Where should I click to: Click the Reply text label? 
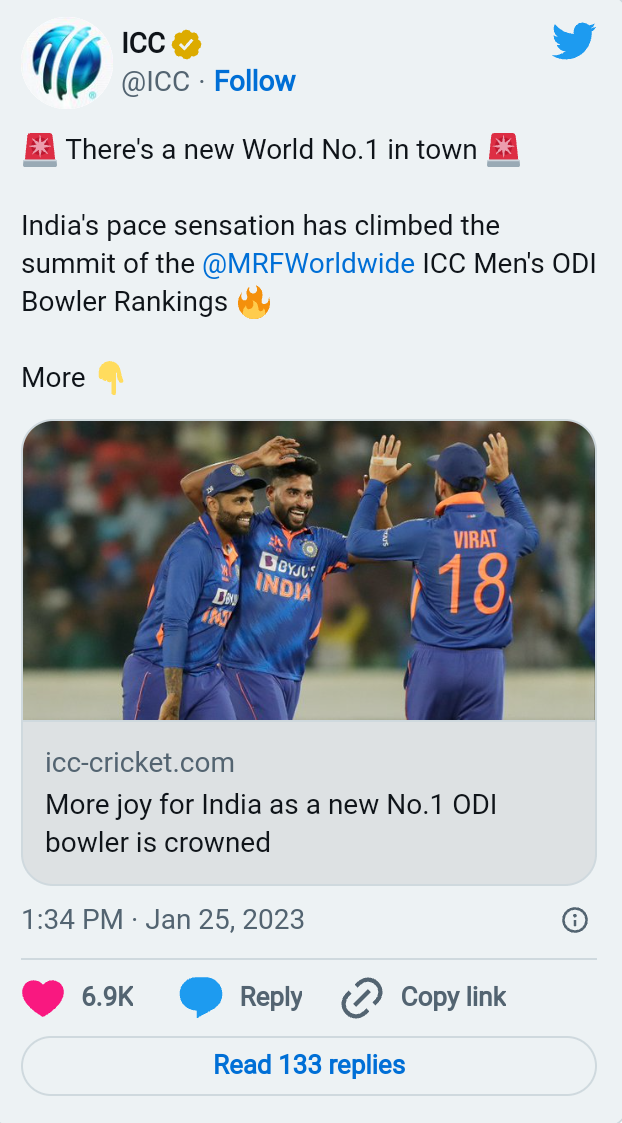click(271, 997)
